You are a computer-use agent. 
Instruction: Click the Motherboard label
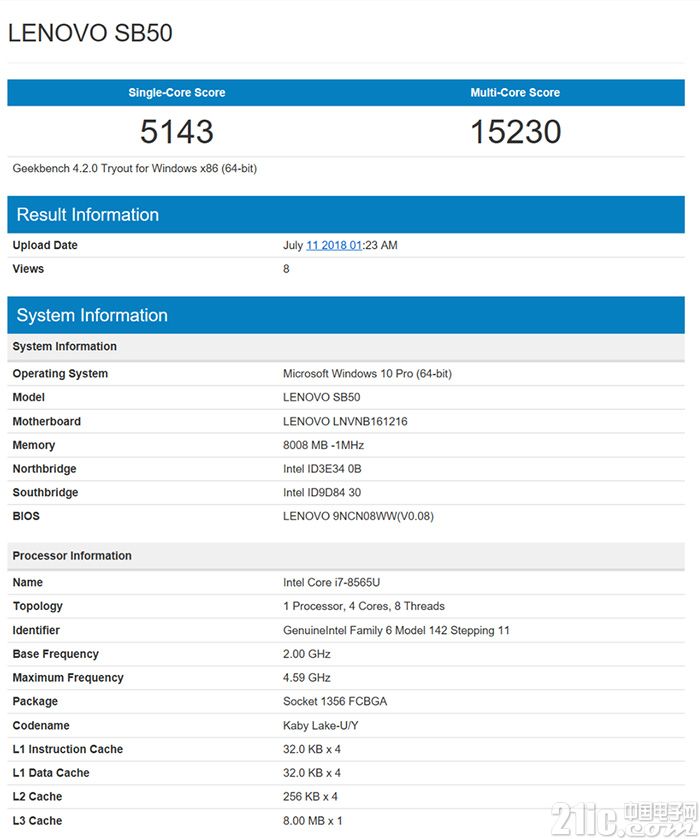(x=47, y=422)
